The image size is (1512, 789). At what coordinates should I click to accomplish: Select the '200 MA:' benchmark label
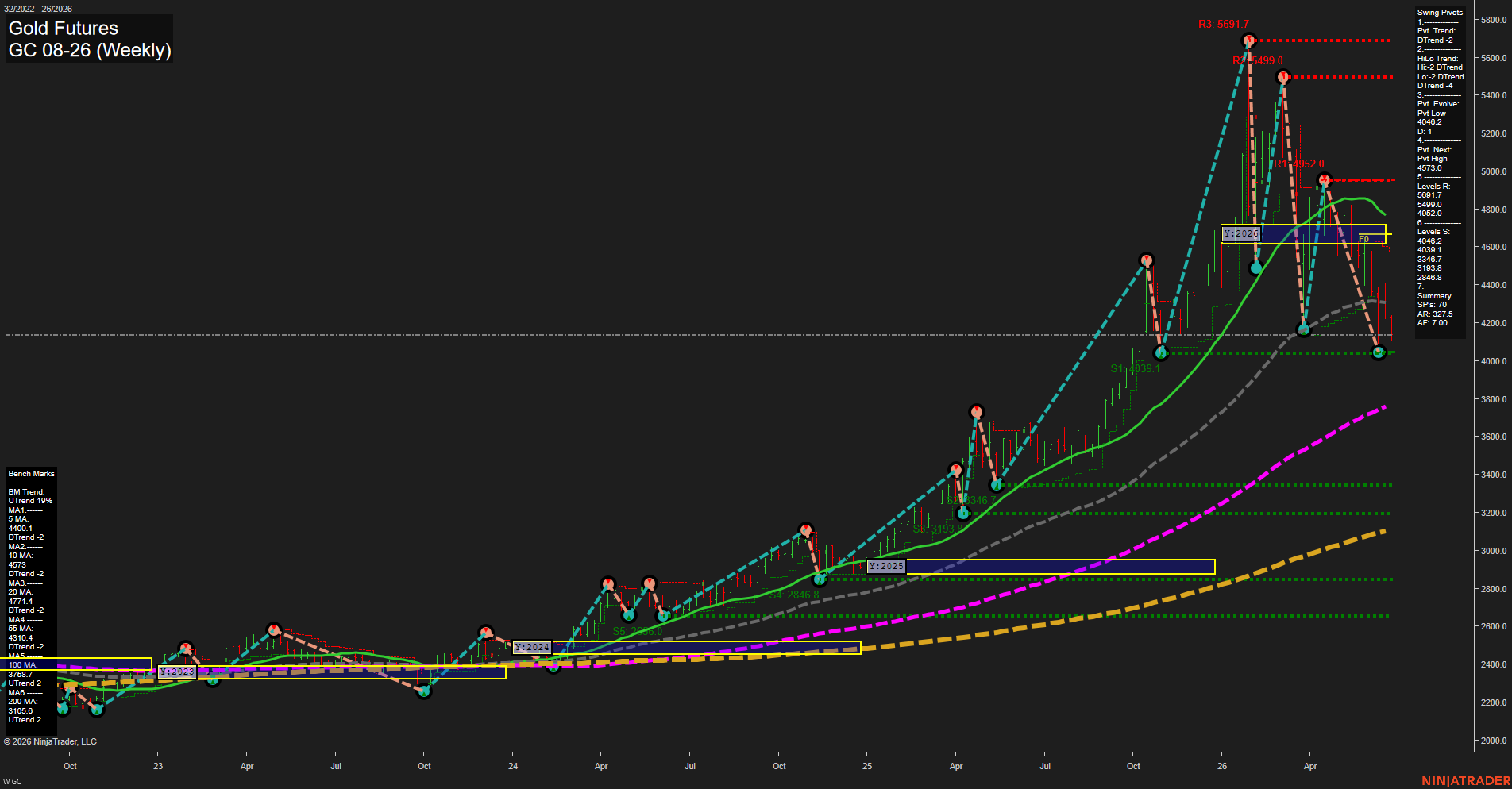click(x=23, y=702)
